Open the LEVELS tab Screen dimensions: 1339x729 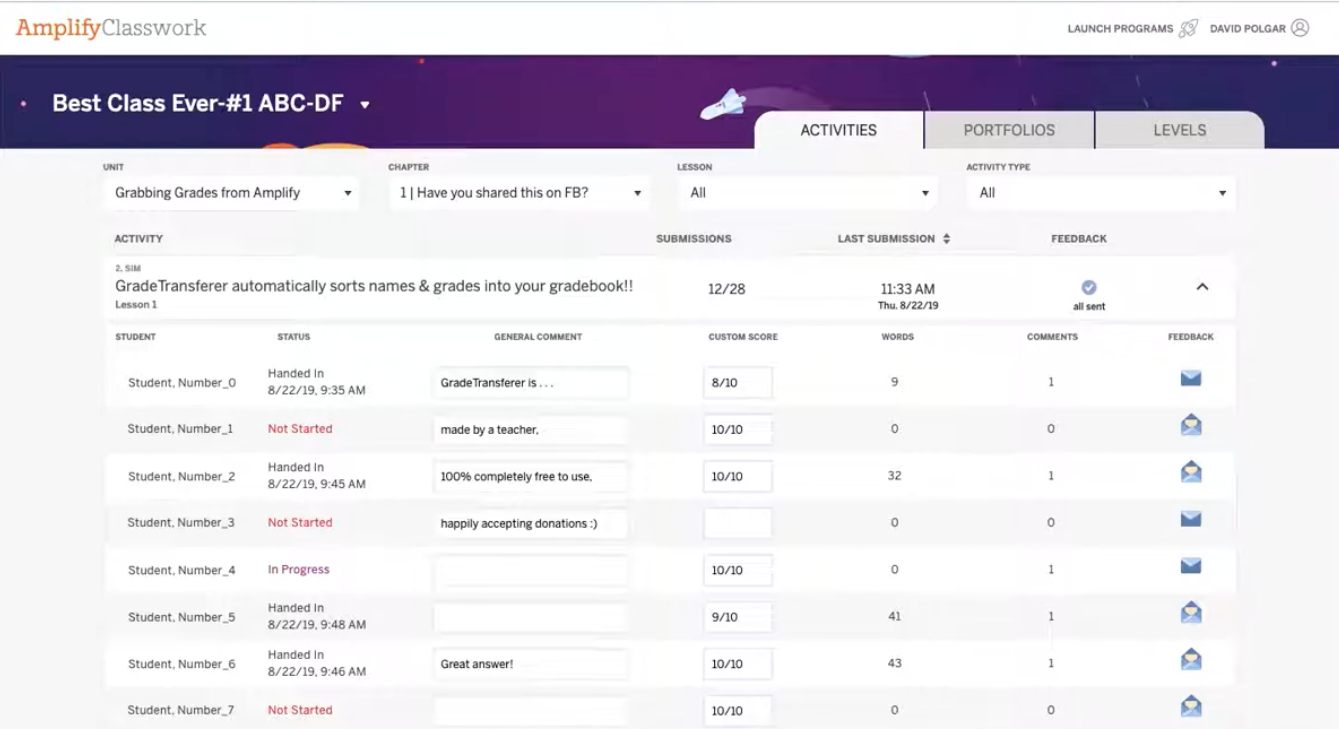pyautogui.click(x=1180, y=129)
